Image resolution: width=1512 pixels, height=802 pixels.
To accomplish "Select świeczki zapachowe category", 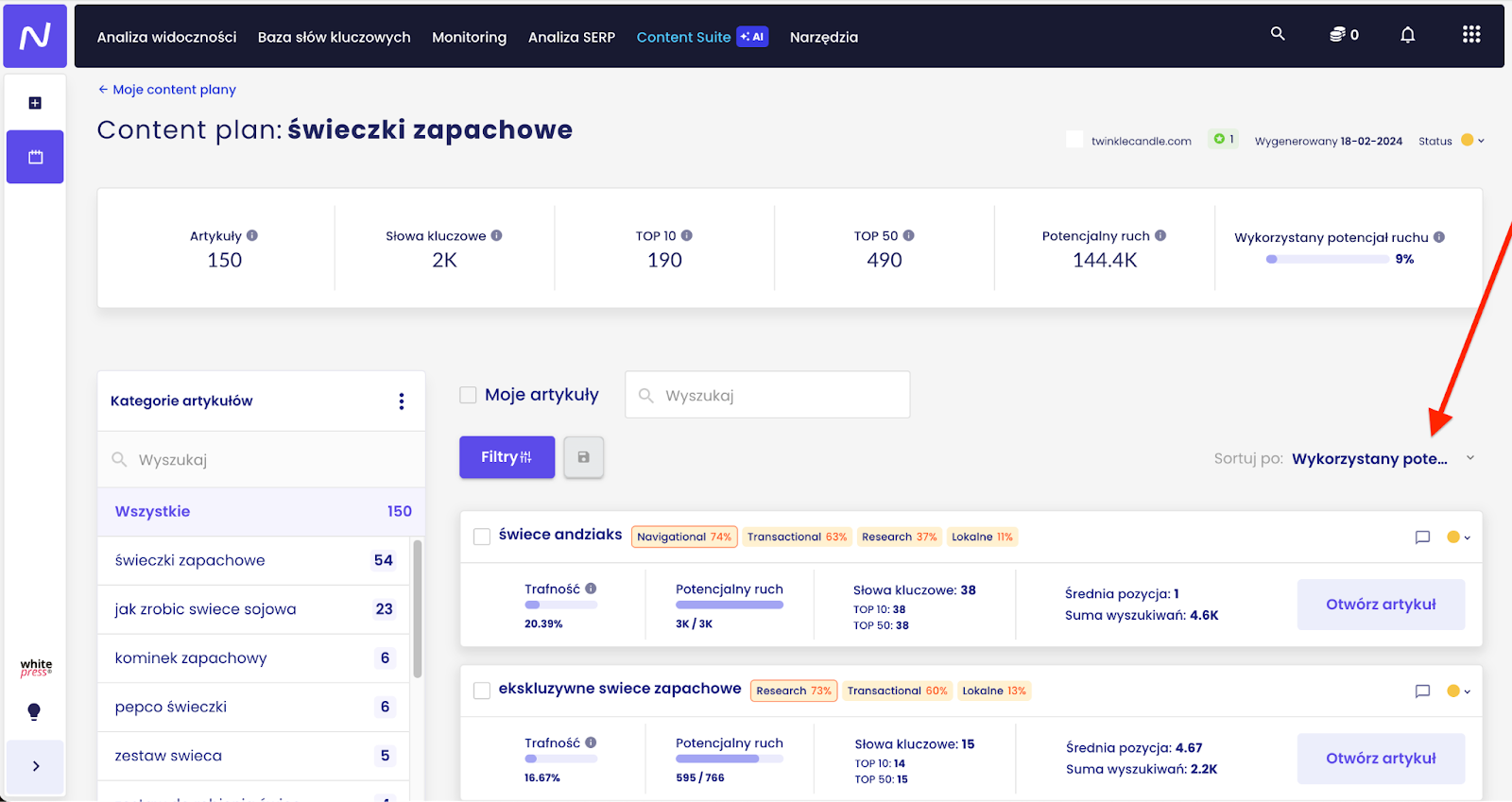I will tap(254, 560).
